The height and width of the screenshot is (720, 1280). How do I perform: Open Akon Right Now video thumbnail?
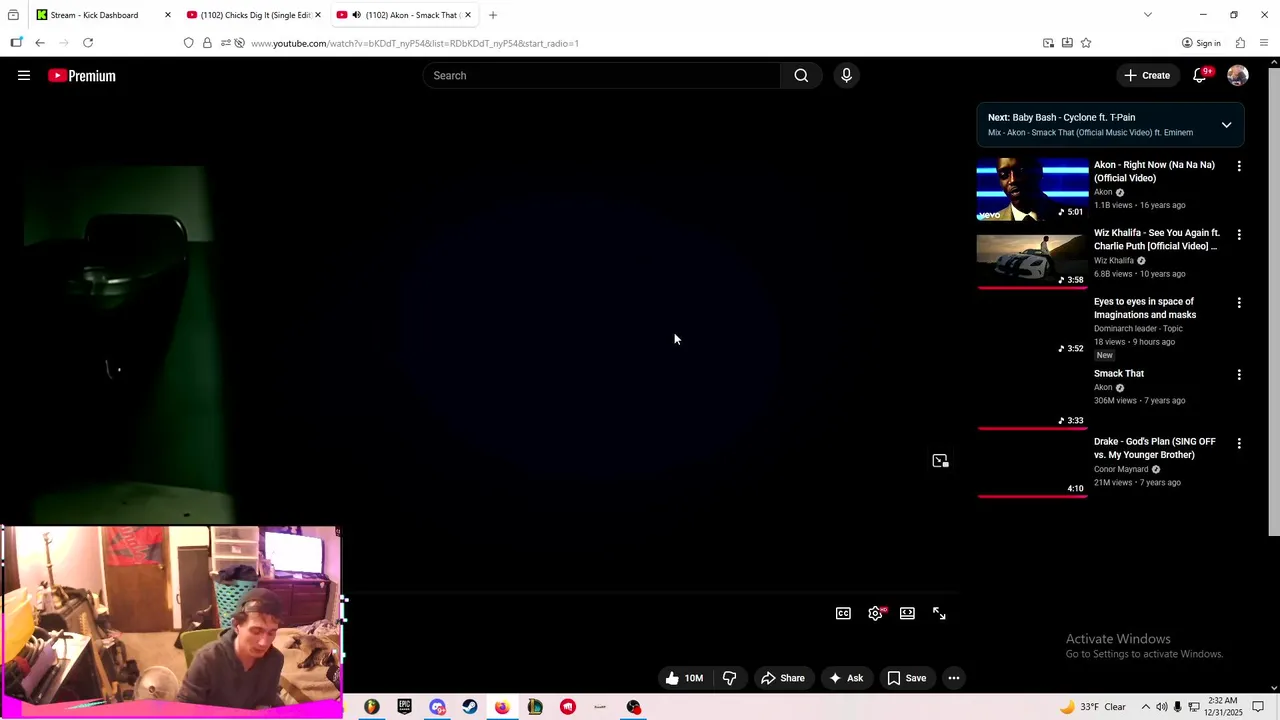pos(1032,189)
